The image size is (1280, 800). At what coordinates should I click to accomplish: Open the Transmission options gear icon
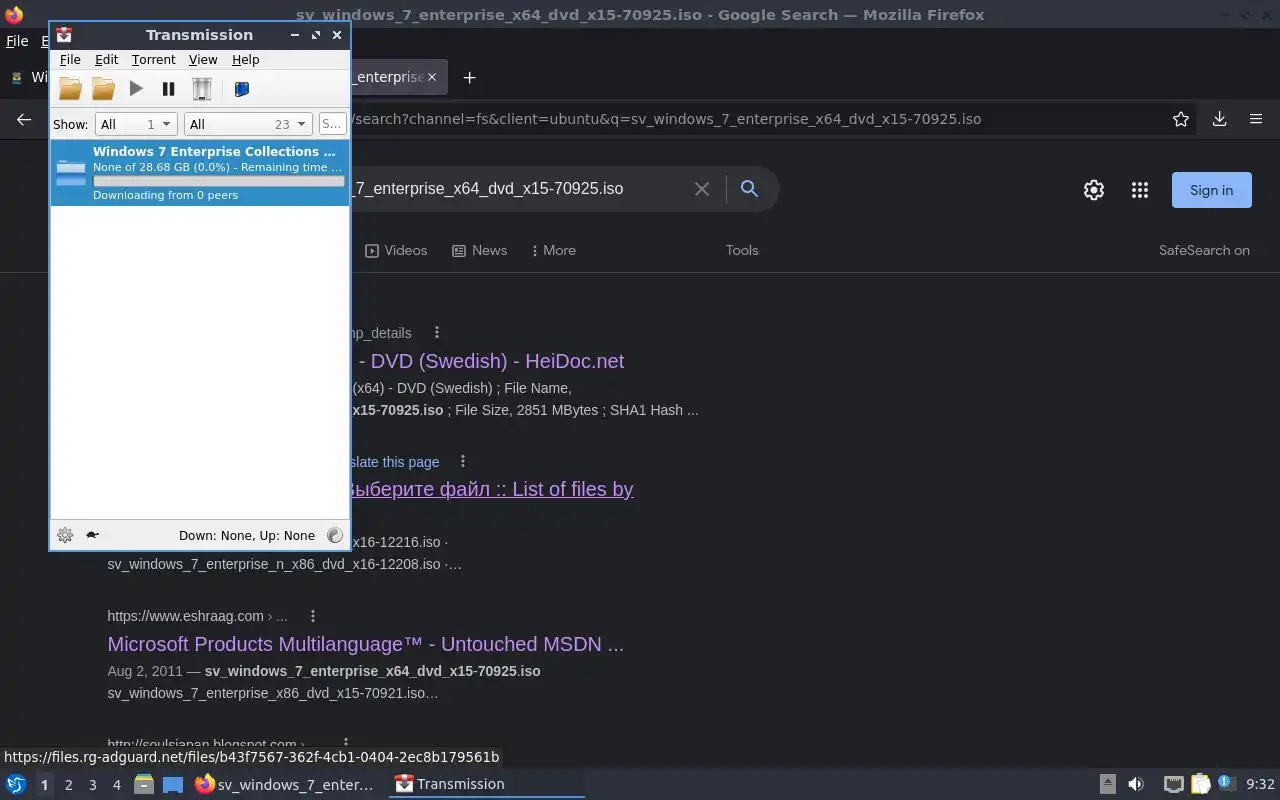(65, 535)
